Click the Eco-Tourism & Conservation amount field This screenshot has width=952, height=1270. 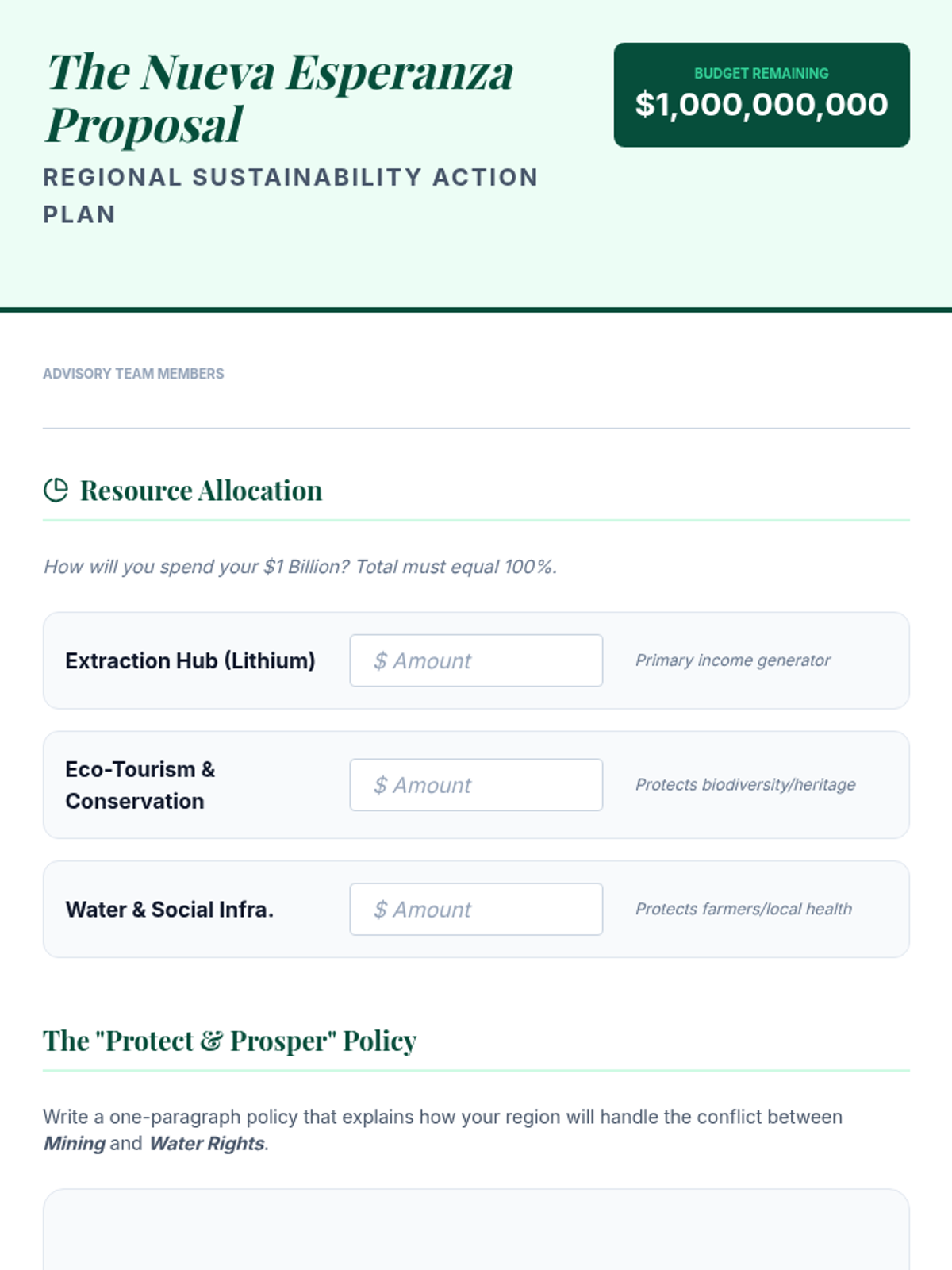click(476, 785)
